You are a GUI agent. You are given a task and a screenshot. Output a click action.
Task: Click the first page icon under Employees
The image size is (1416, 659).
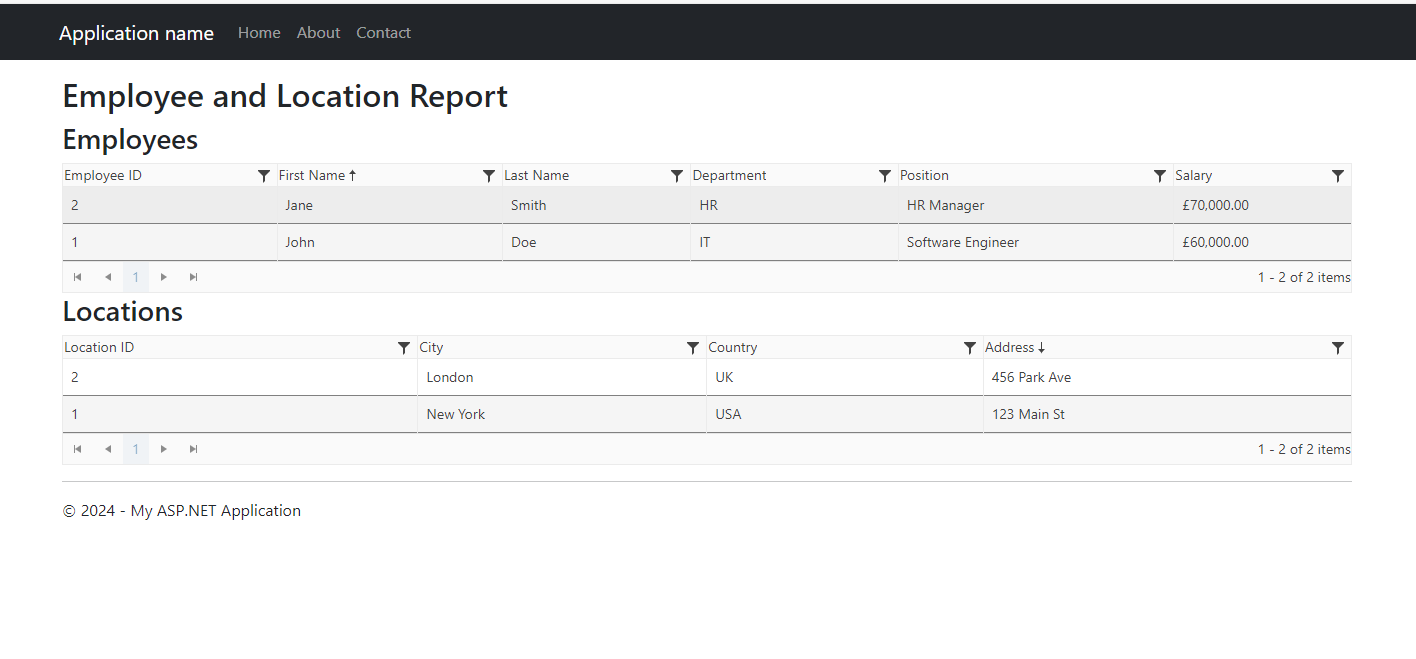77,277
